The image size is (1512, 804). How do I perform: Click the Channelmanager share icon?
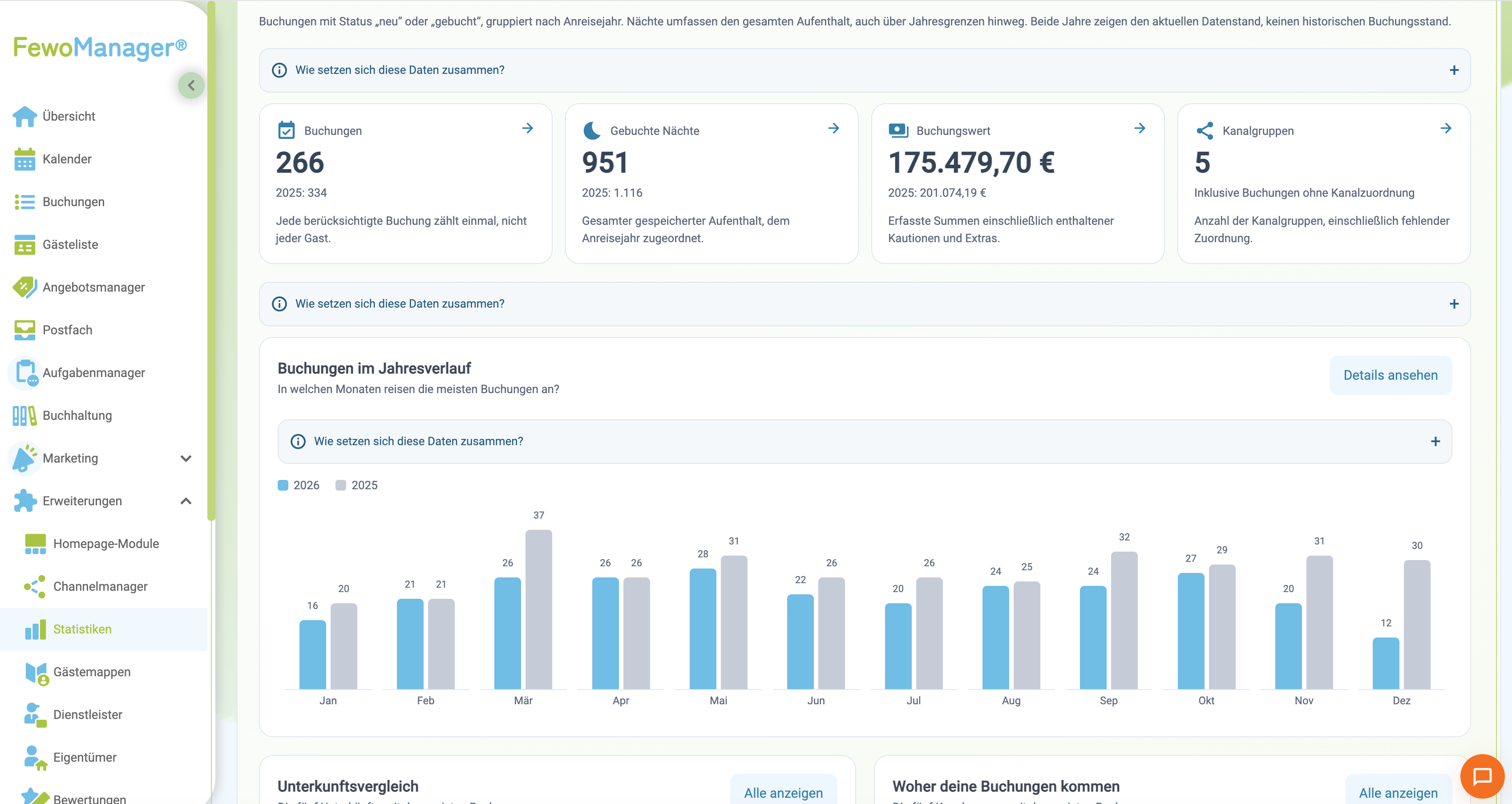pos(35,587)
